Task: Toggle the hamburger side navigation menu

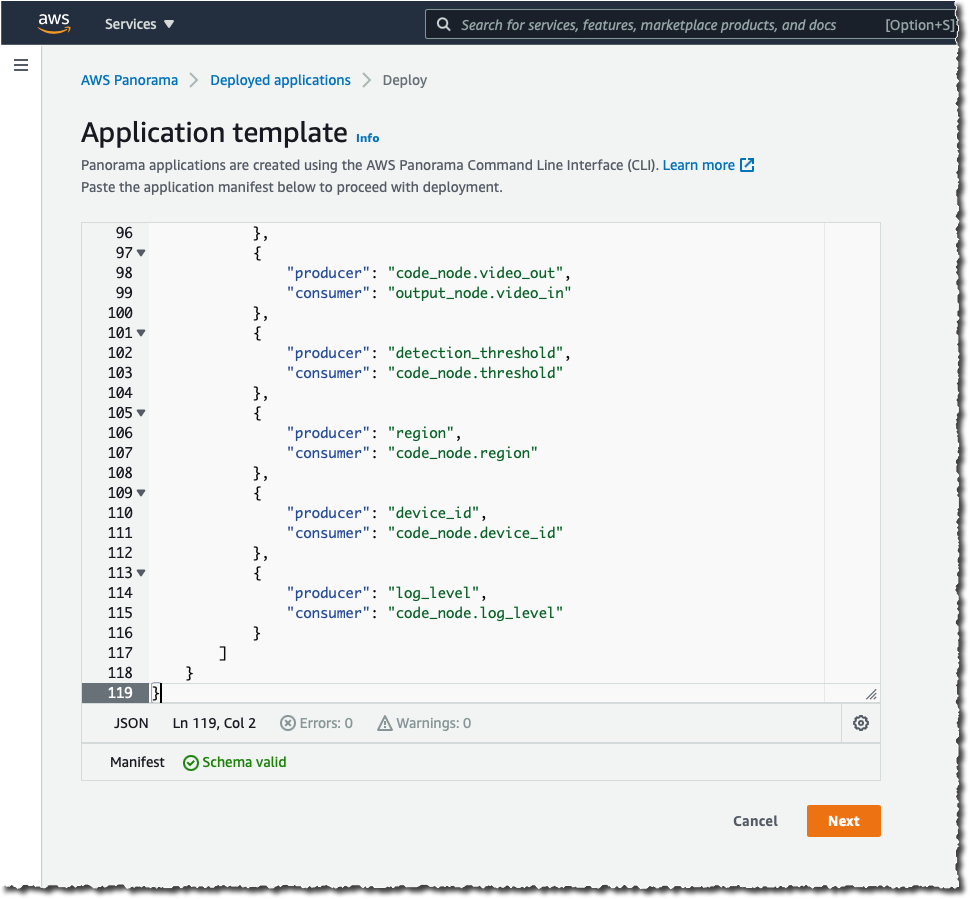Action: pyautogui.click(x=21, y=65)
